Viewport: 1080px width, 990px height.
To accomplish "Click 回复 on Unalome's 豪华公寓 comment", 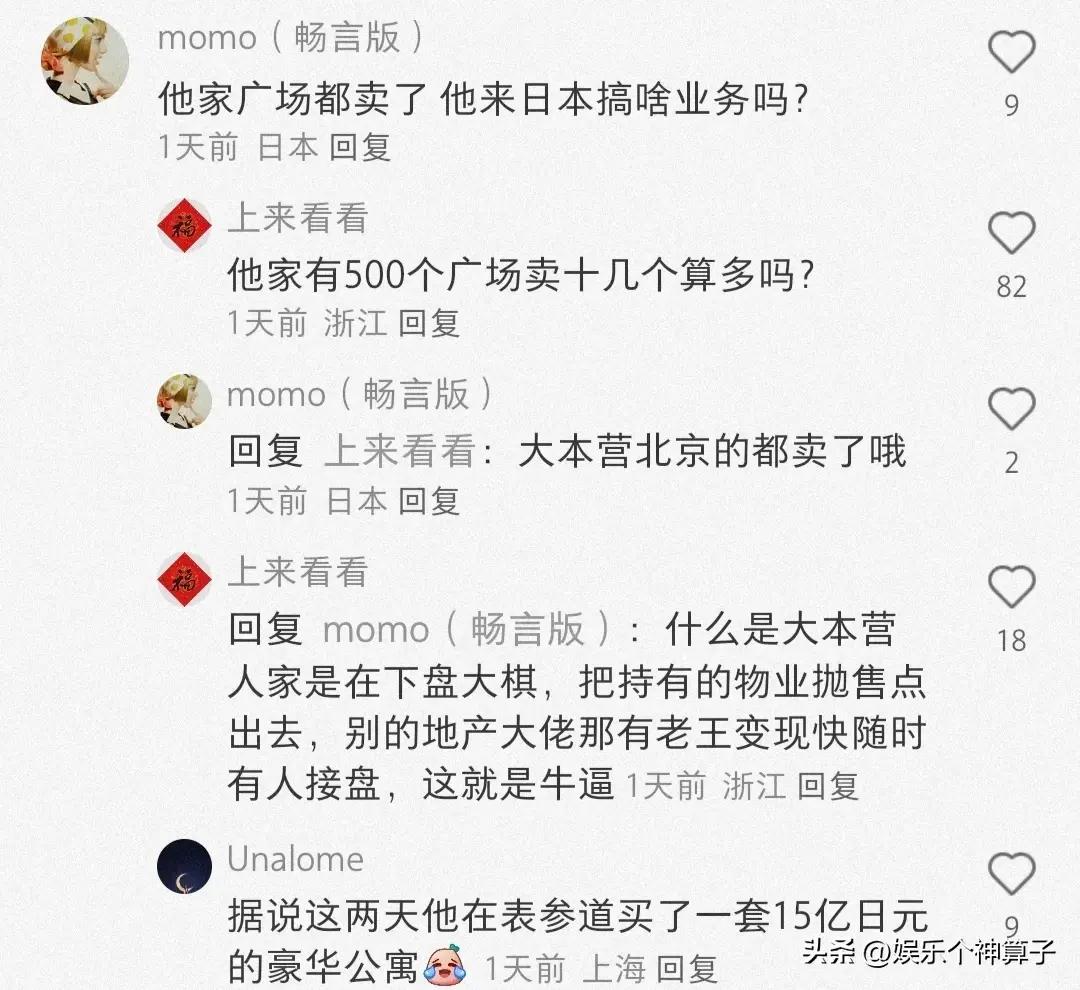I will pos(687,969).
